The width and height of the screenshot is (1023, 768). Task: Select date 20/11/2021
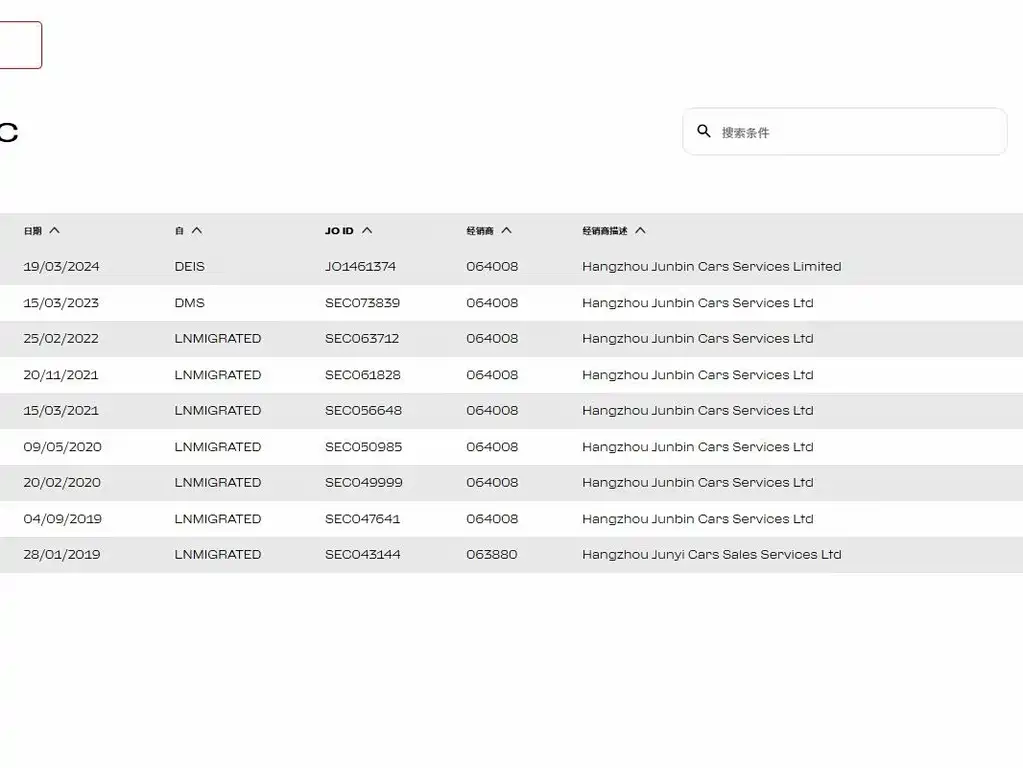[61, 375]
